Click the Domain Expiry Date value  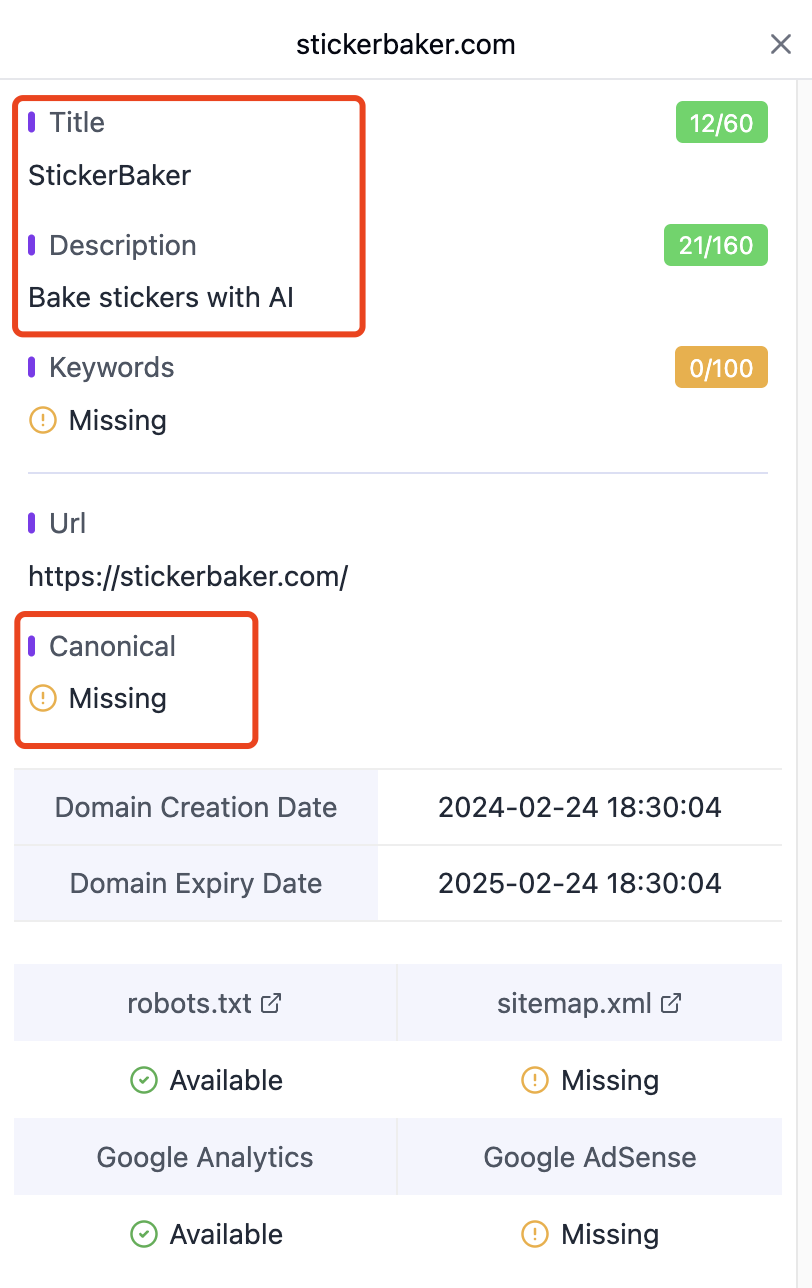tap(579, 883)
